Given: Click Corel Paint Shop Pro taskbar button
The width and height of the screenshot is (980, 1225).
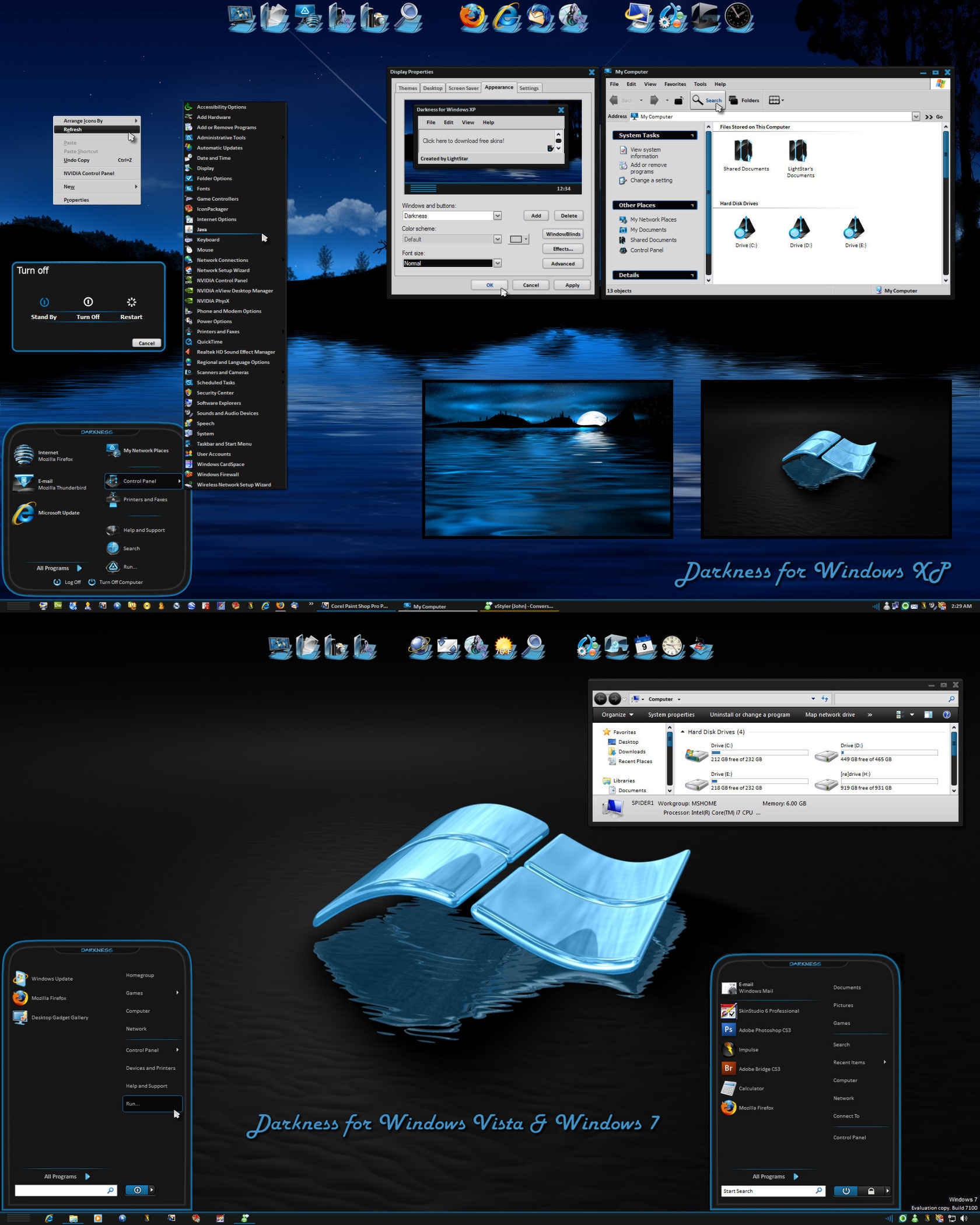Looking at the screenshot, I should (x=356, y=606).
